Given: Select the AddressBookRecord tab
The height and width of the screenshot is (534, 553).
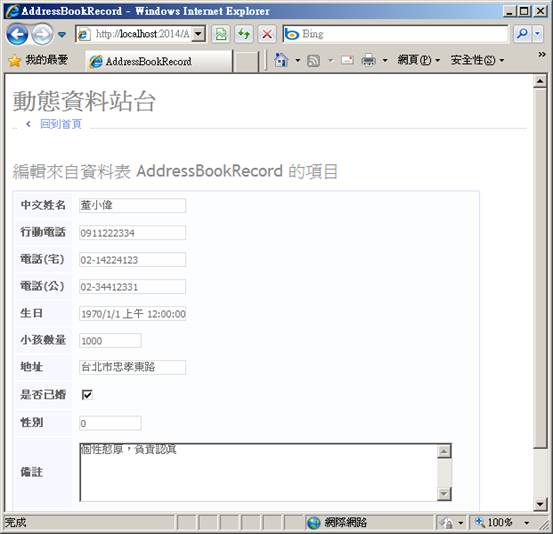Looking at the screenshot, I should [159, 61].
